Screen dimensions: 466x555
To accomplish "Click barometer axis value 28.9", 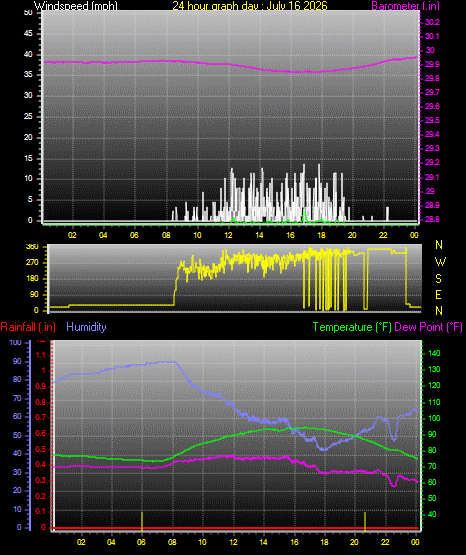I will [x=432, y=205].
